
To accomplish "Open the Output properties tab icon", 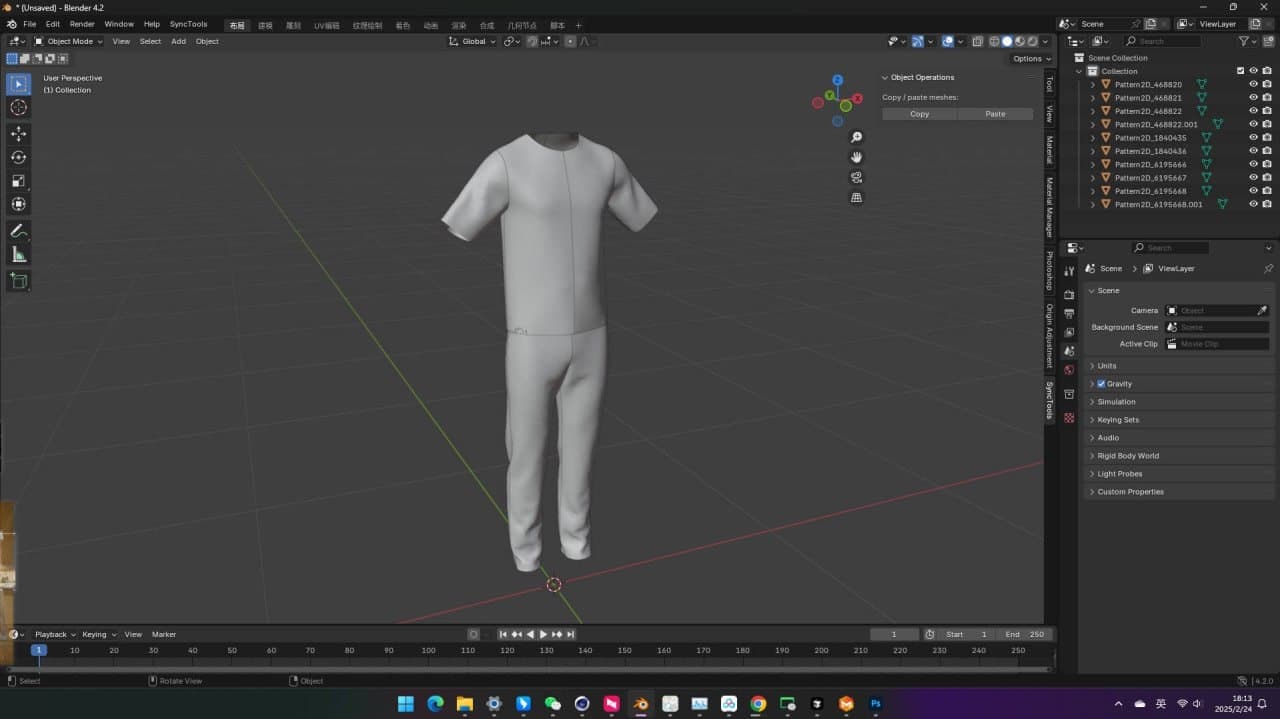I will tap(1069, 314).
